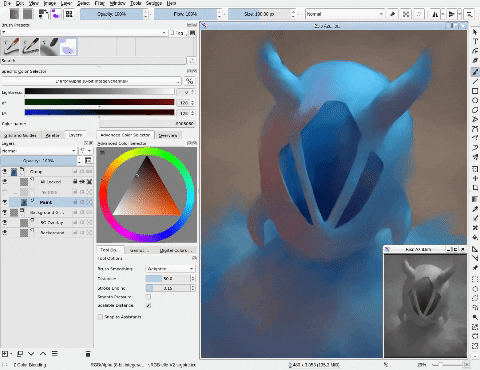Select the Elliptical Selection tool

coord(475,288)
